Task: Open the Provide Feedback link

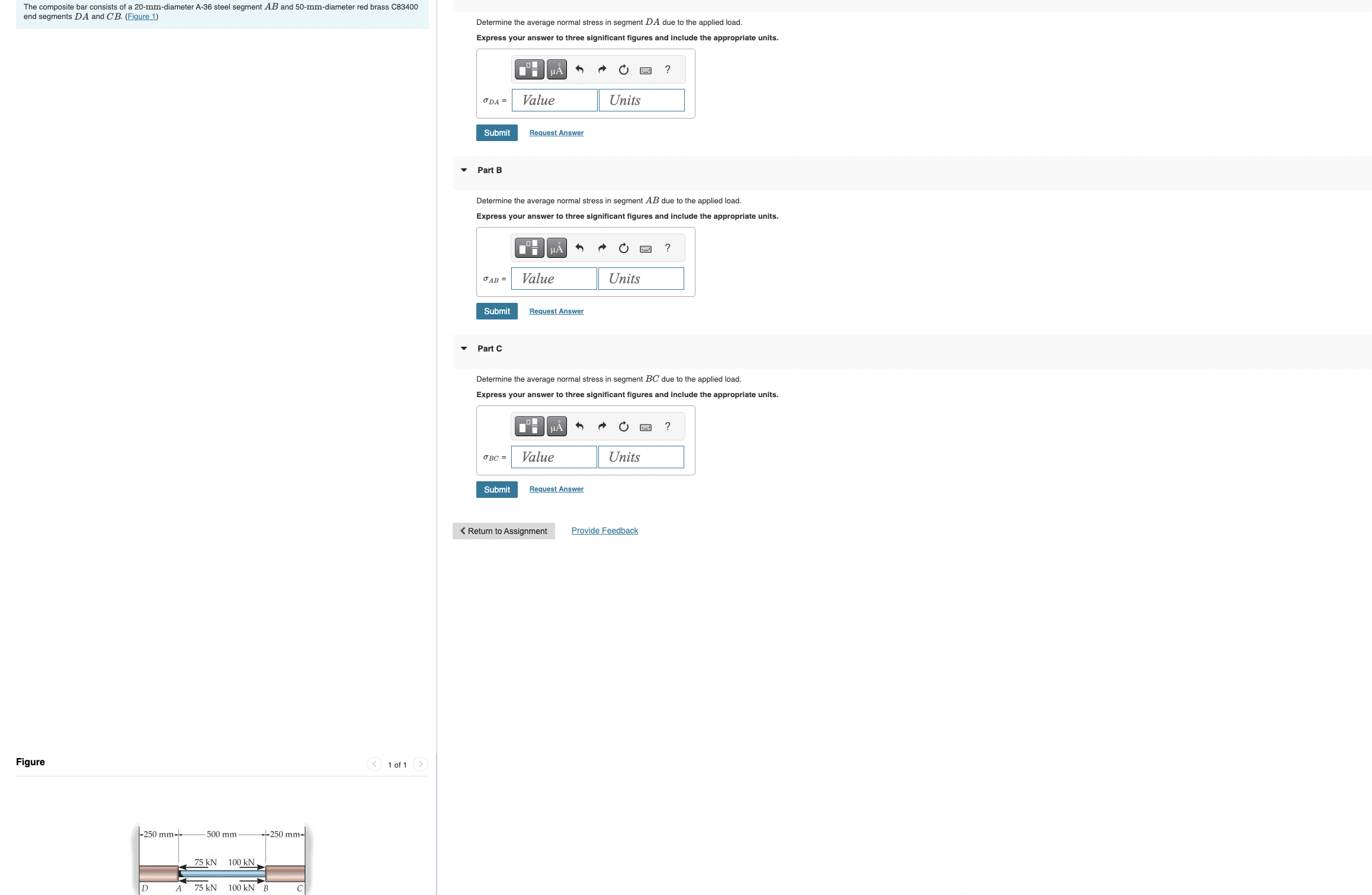Action: tap(604, 530)
